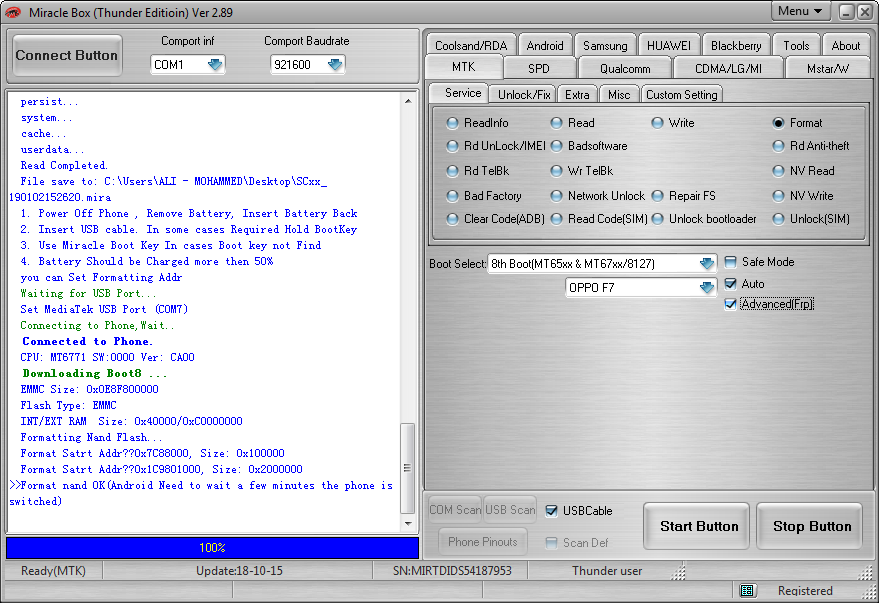Uncheck the Advanced(Frp) checkbox

(730, 304)
